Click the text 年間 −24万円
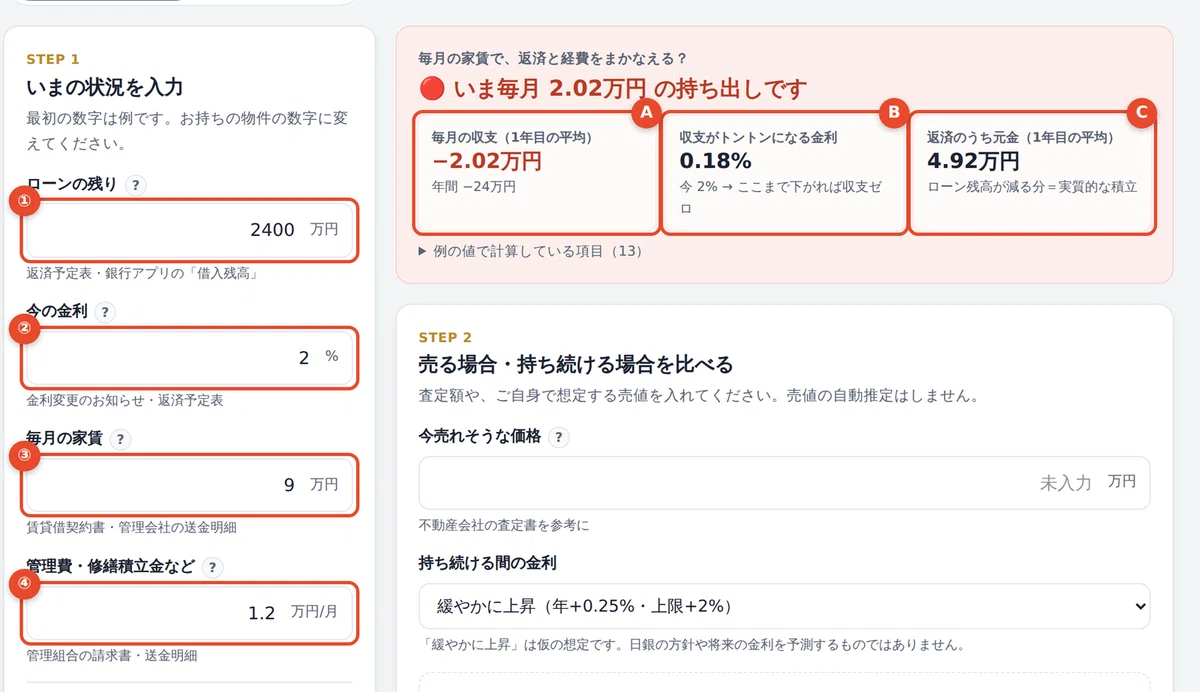The image size is (1200, 692). [473, 187]
